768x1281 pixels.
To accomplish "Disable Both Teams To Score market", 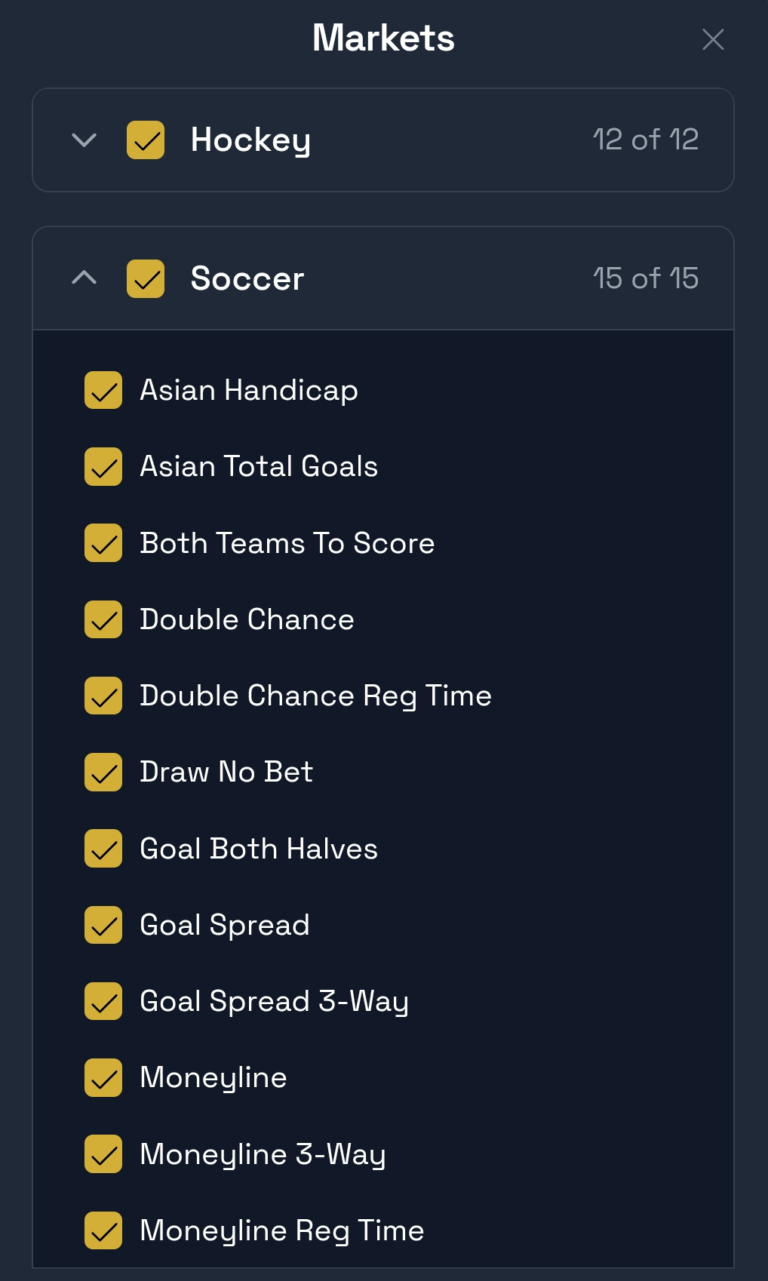I will (x=103, y=543).
